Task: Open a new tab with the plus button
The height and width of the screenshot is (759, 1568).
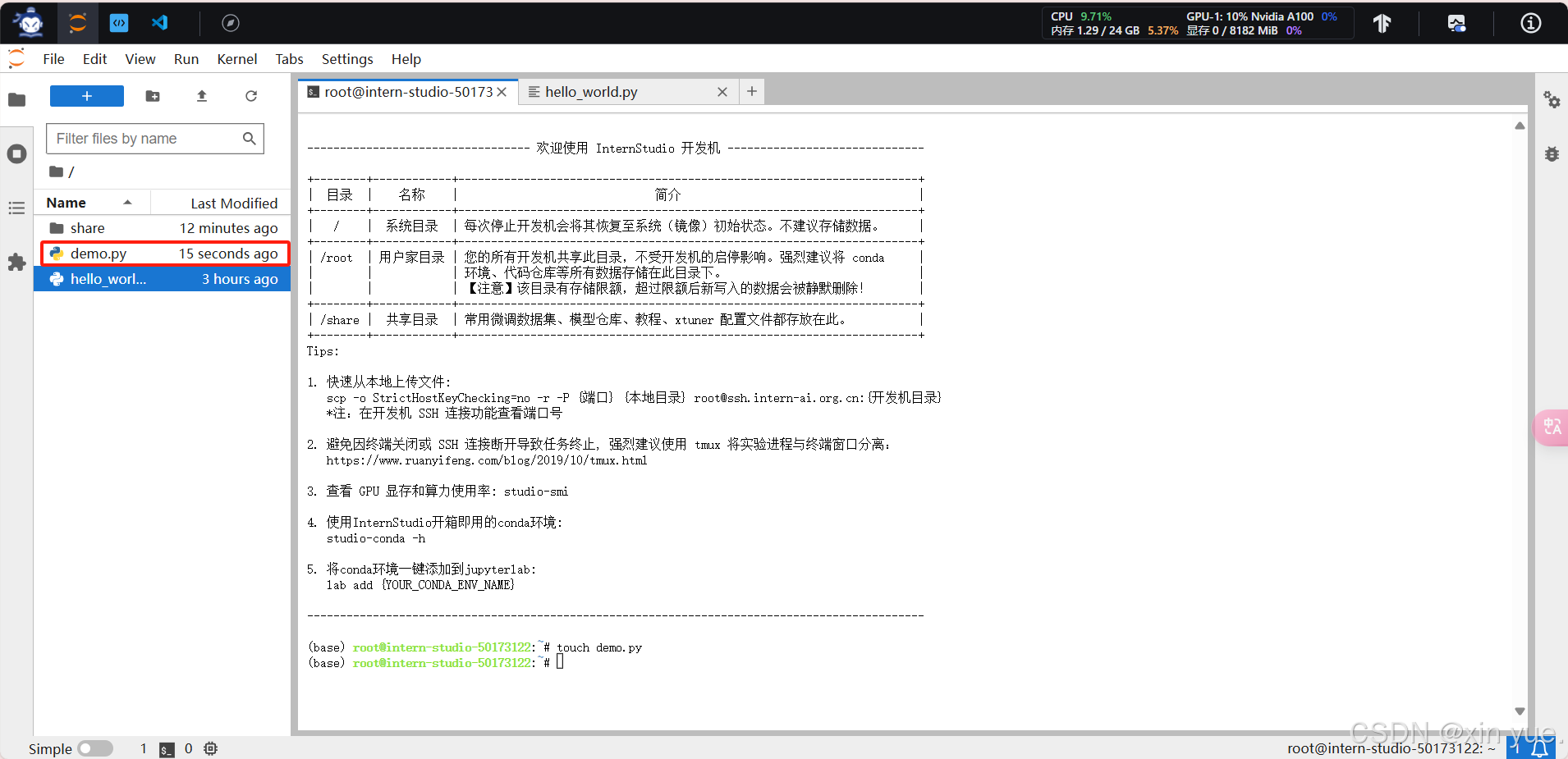Action: coord(751,91)
